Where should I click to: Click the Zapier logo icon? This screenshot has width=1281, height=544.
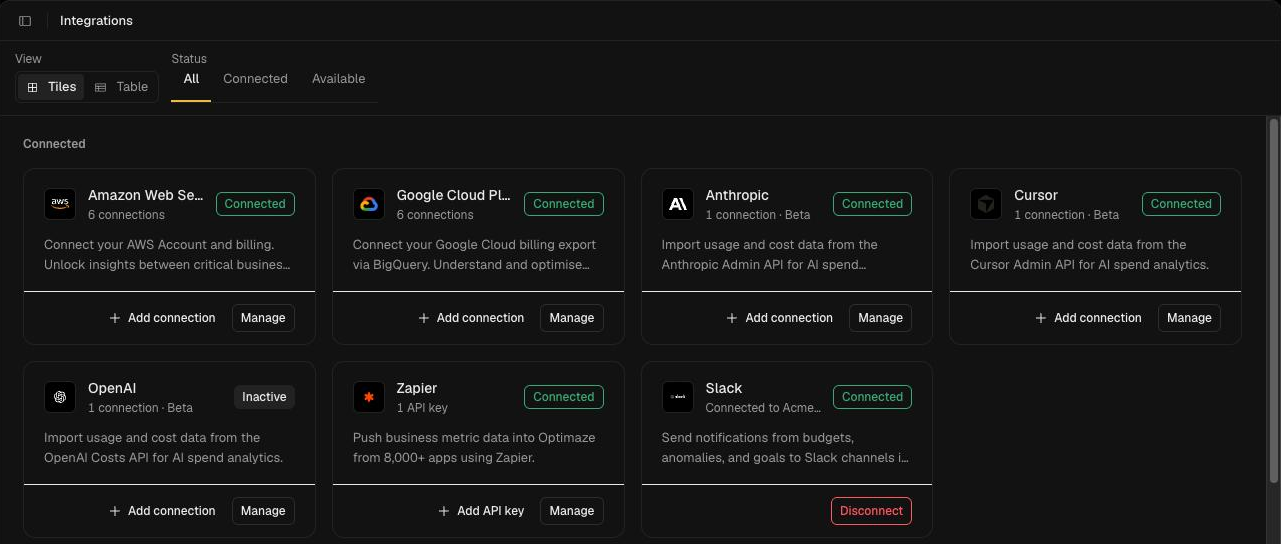[369, 397]
